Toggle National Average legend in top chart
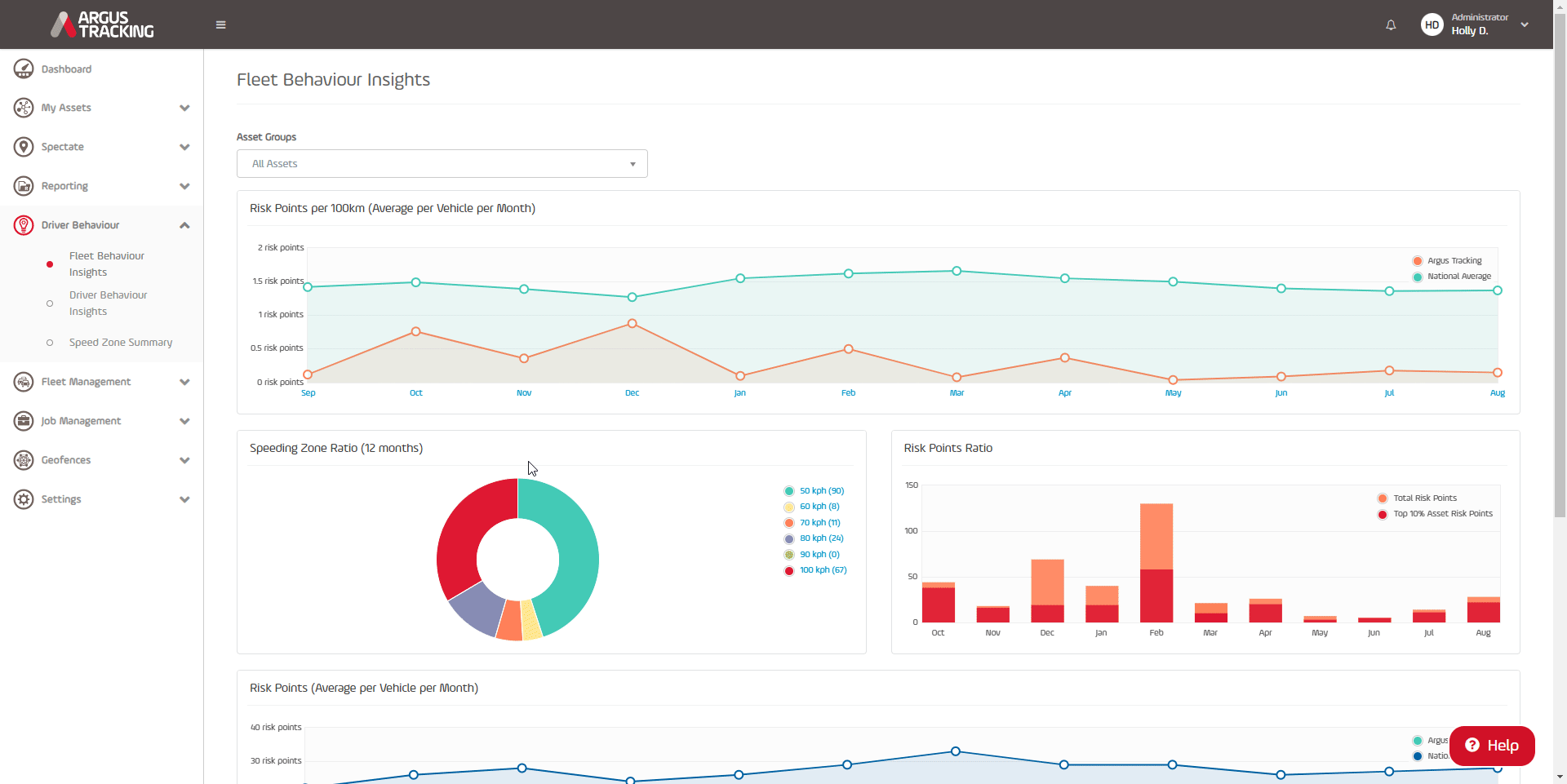The width and height of the screenshot is (1567, 784). point(1452,277)
